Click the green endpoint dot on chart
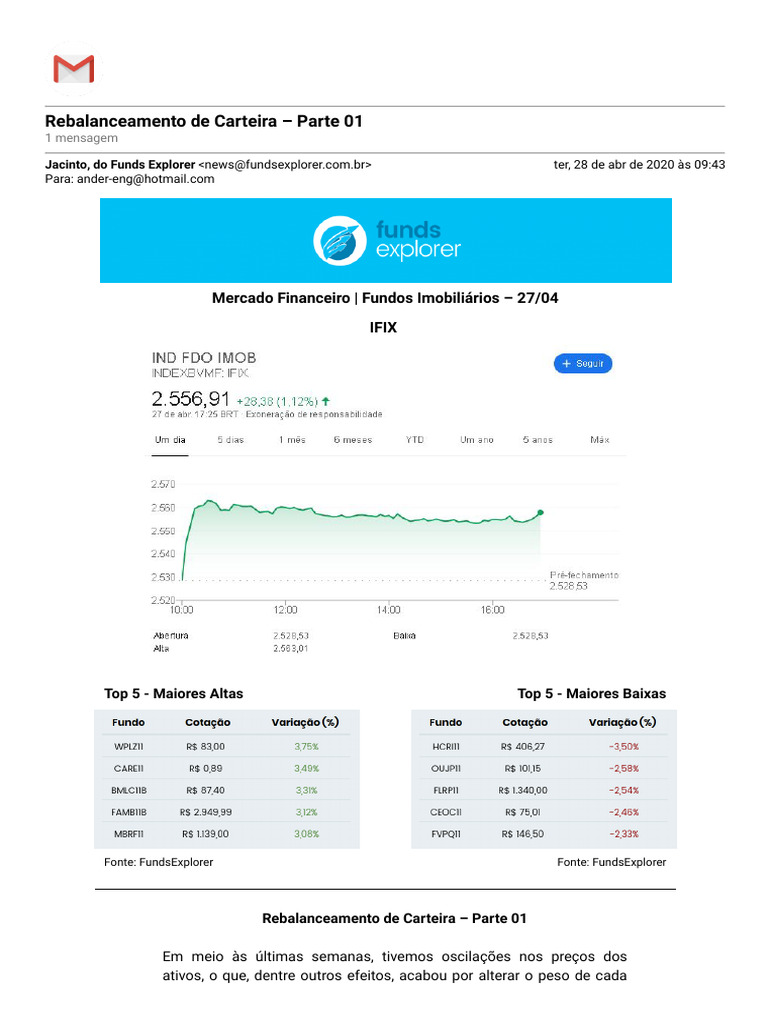The width and height of the screenshot is (768, 1024). click(x=541, y=513)
